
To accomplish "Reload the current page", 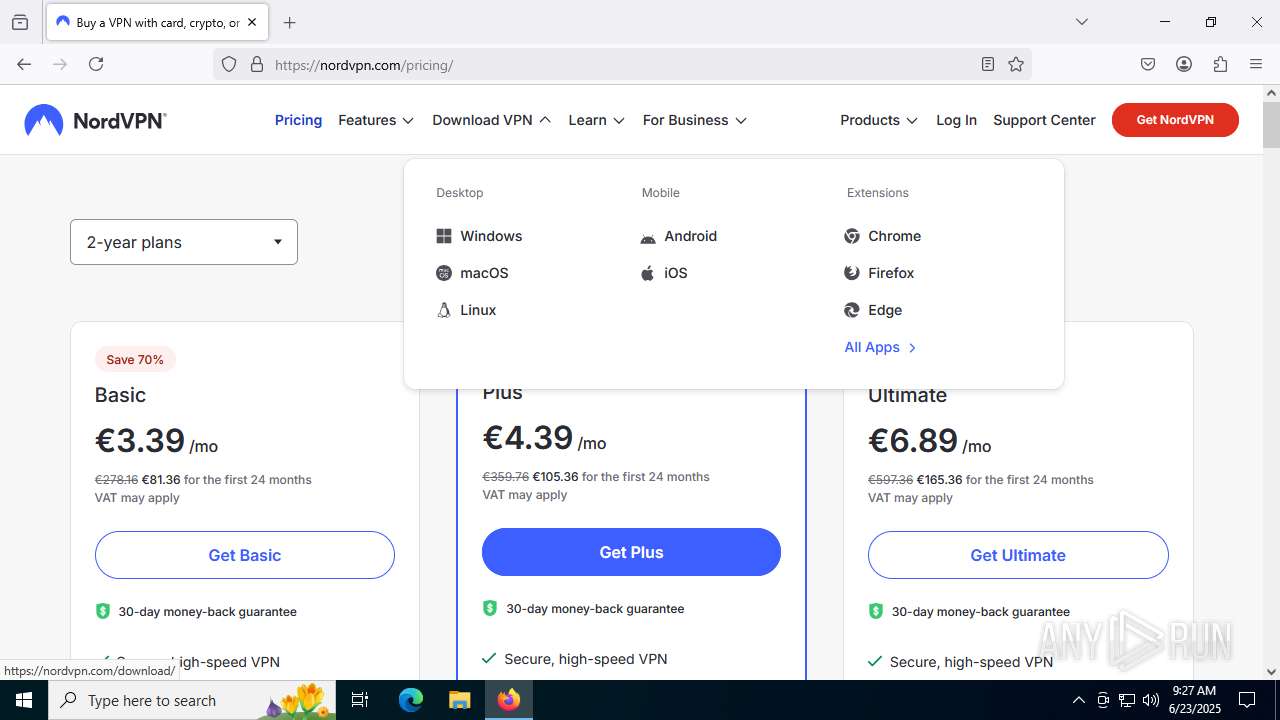I will coord(96,64).
